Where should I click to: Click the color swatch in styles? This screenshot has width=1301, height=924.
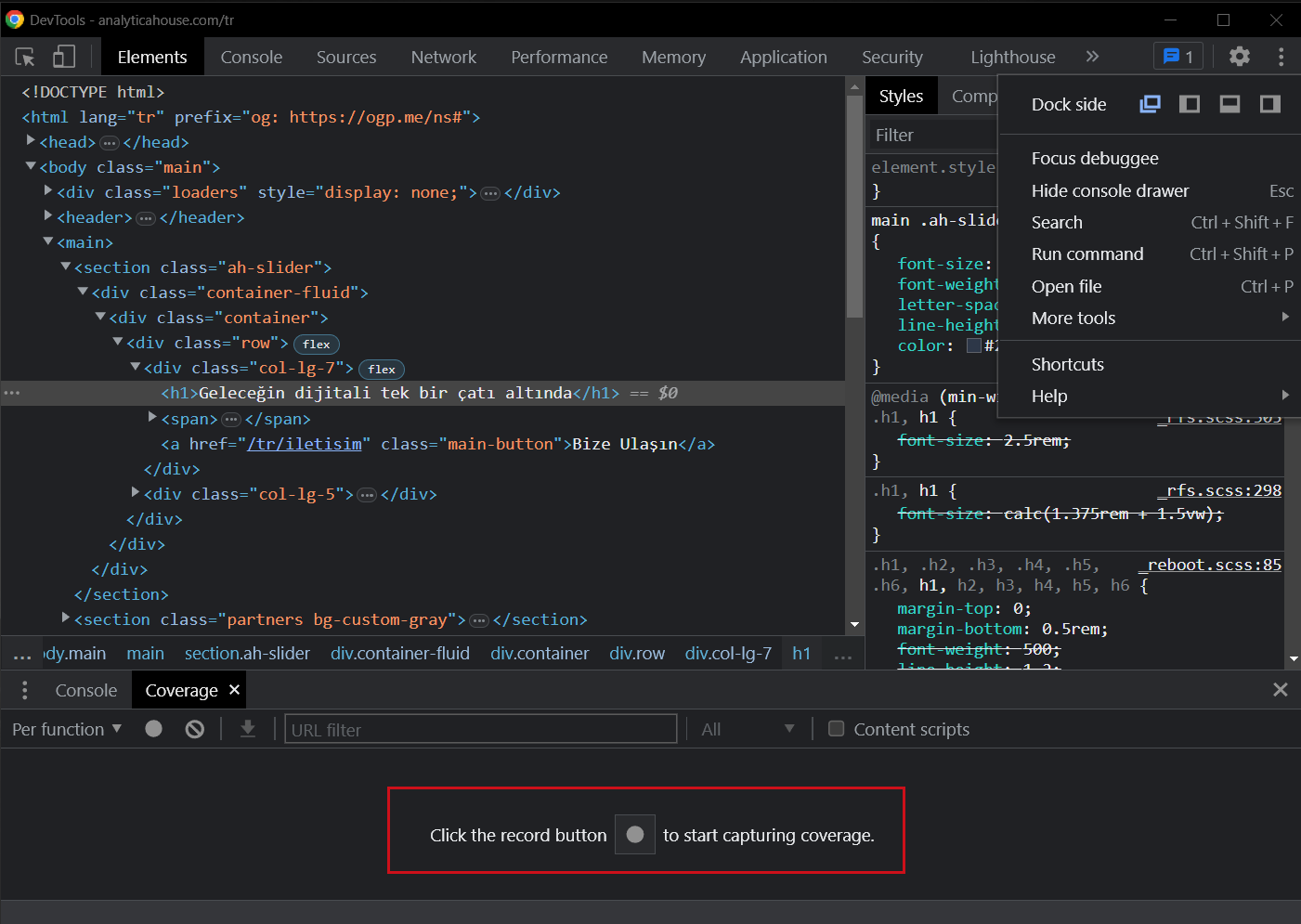click(x=974, y=345)
